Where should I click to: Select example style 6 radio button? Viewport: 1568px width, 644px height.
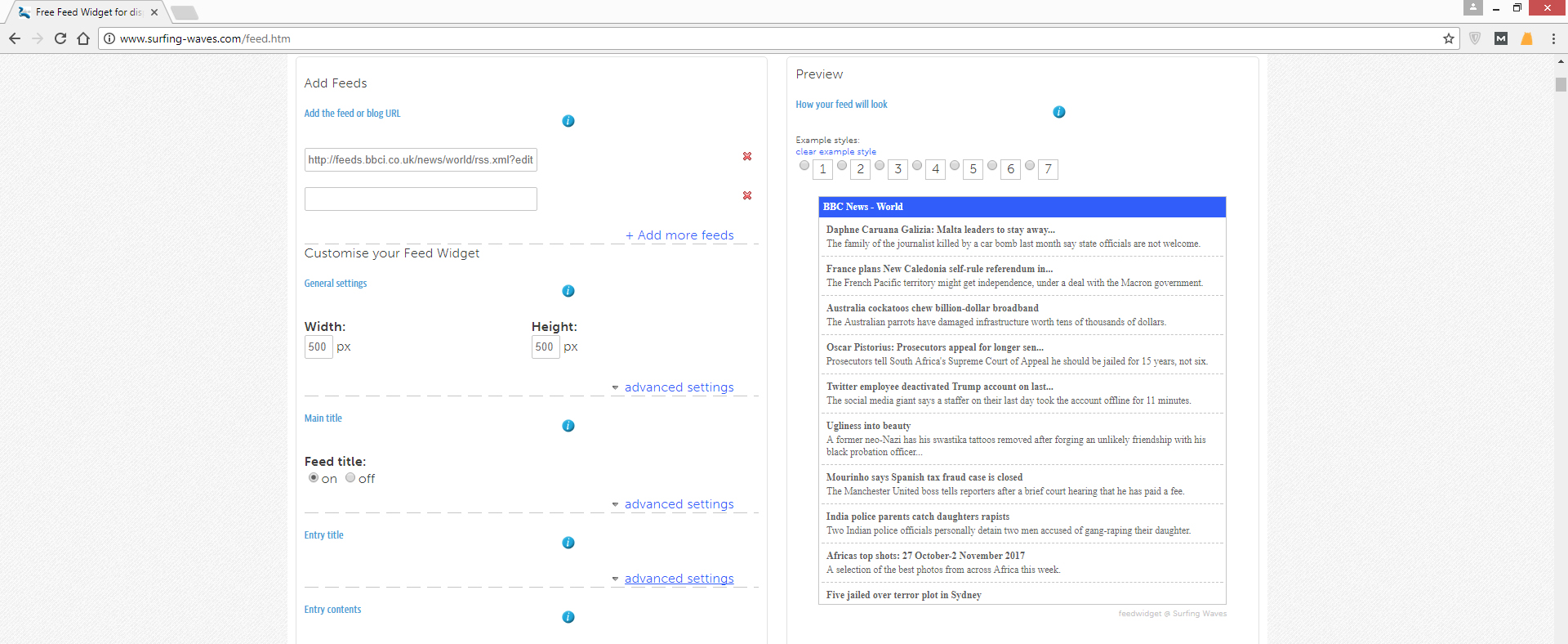[x=992, y=165]
